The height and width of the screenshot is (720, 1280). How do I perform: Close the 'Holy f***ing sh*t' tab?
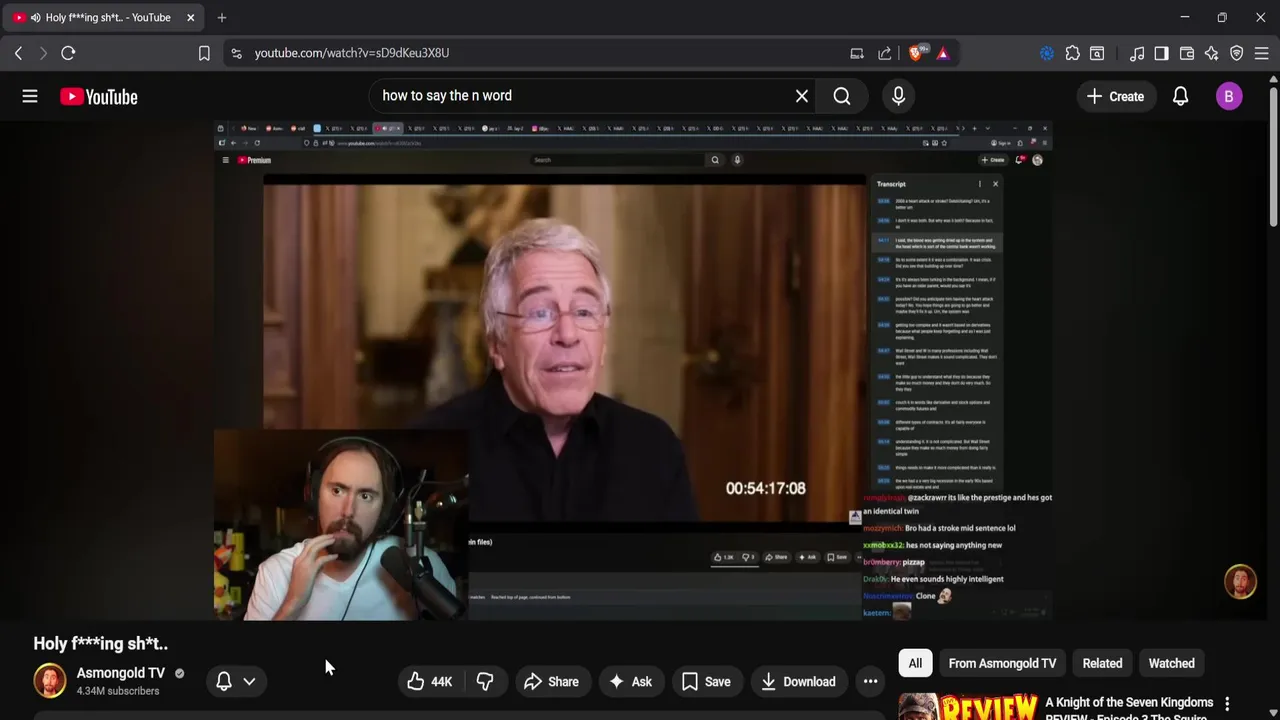[190, 17]
